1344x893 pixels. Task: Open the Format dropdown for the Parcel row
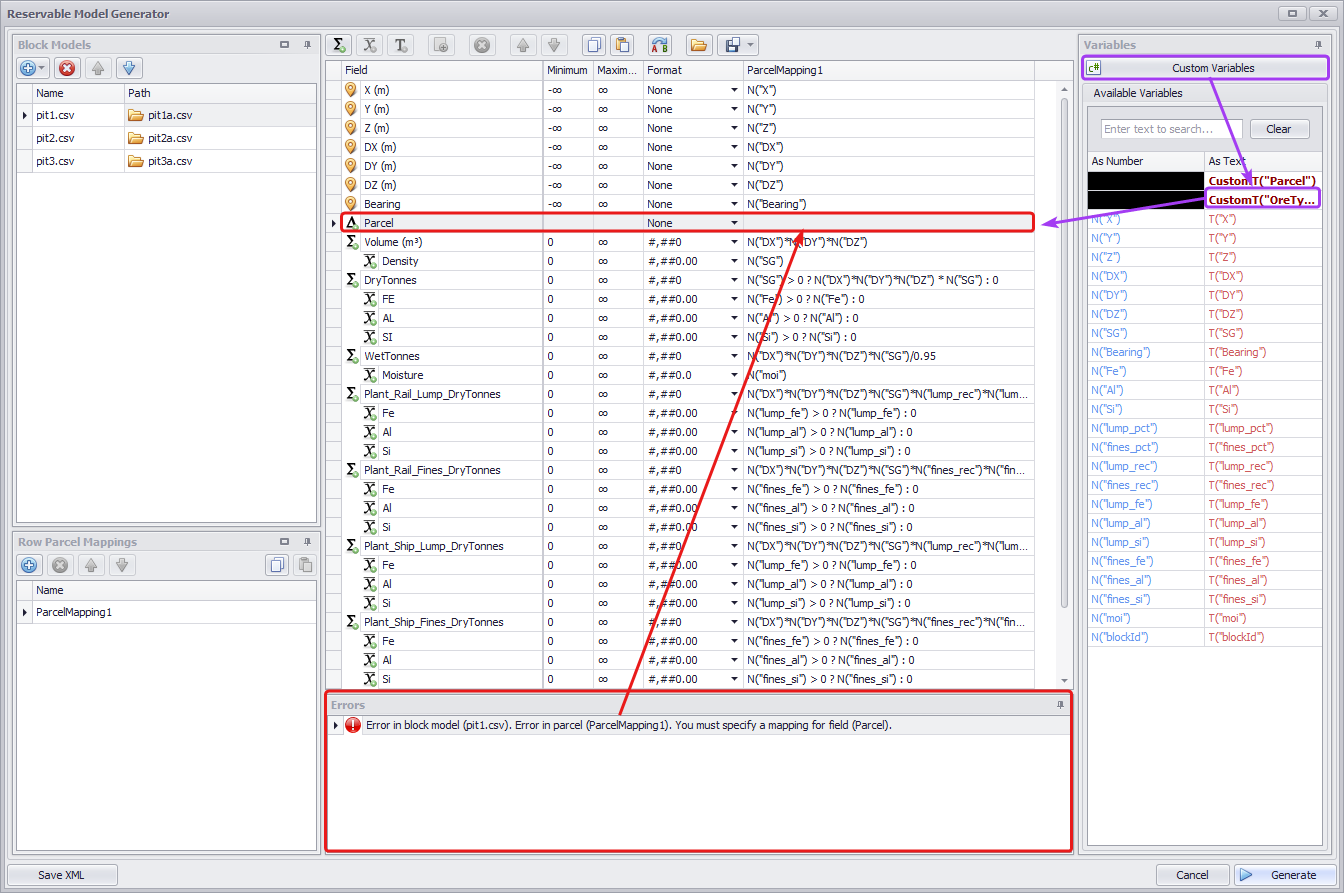coord(734,223)
